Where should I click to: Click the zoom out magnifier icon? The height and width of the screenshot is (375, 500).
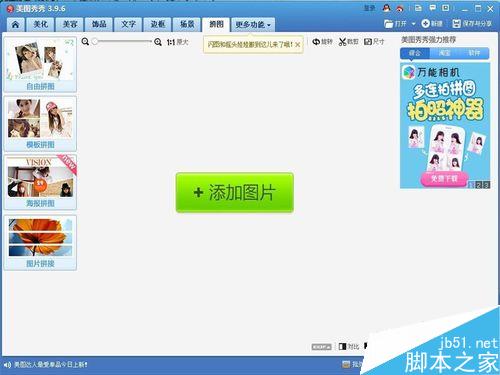[85, 42]
